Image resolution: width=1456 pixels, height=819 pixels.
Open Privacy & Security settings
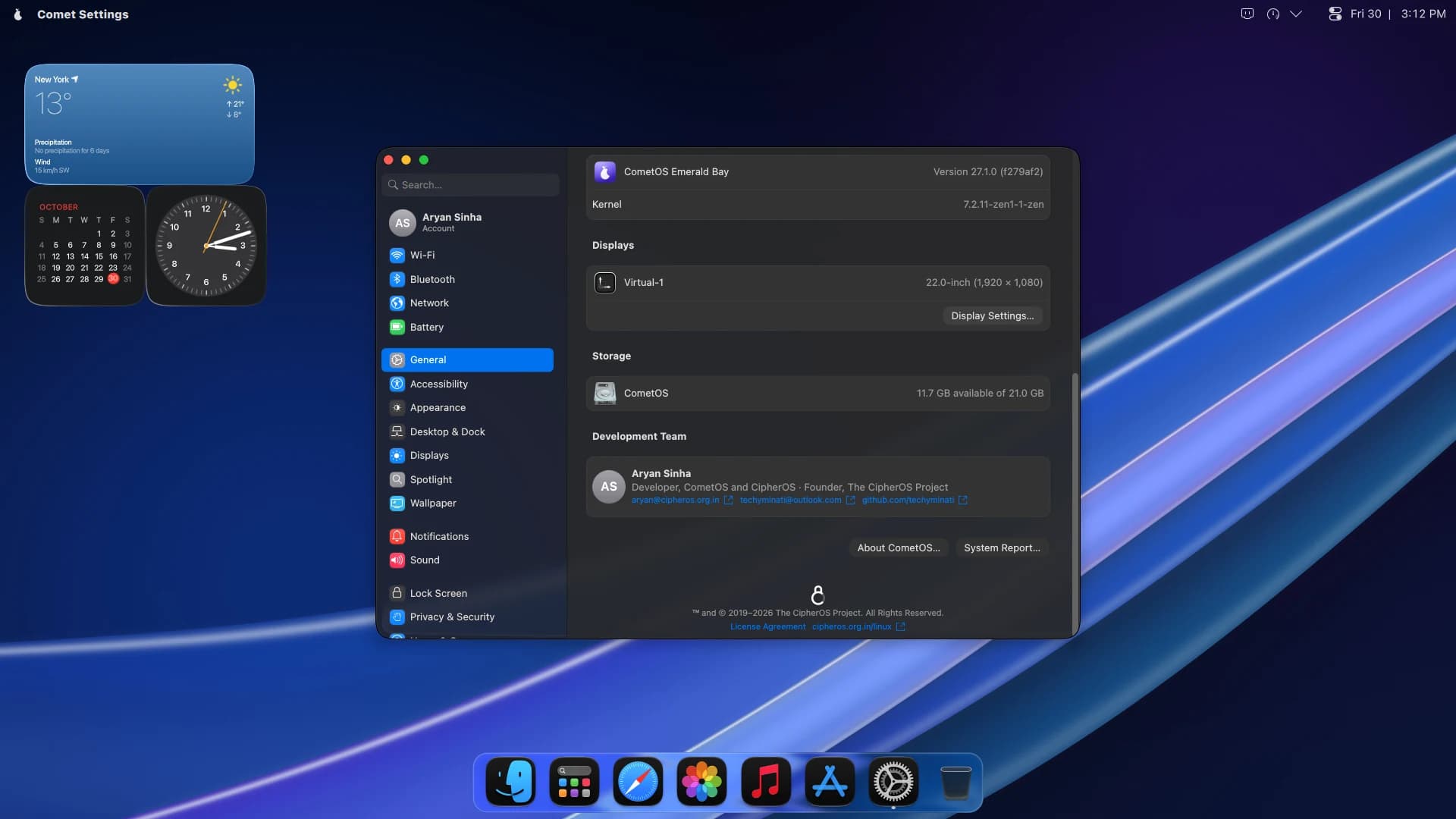467,617
